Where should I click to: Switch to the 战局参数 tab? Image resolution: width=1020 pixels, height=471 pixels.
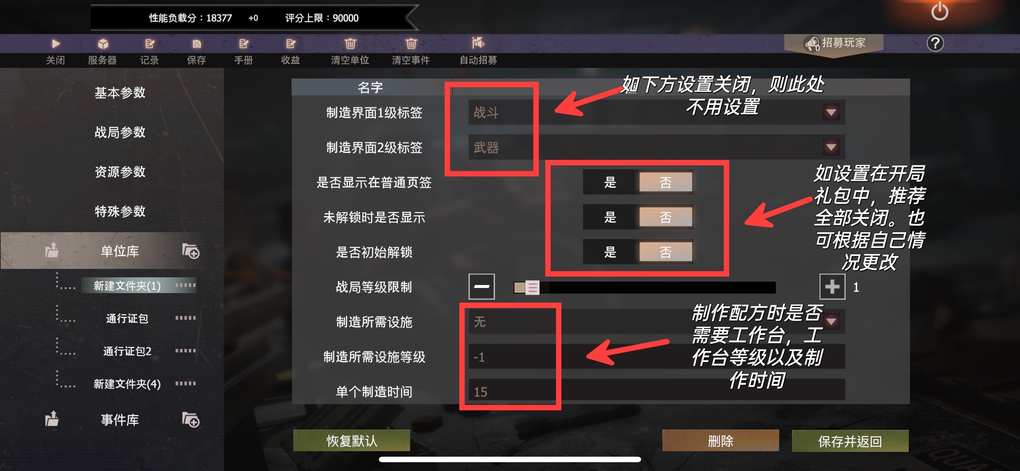click(120, 133)
